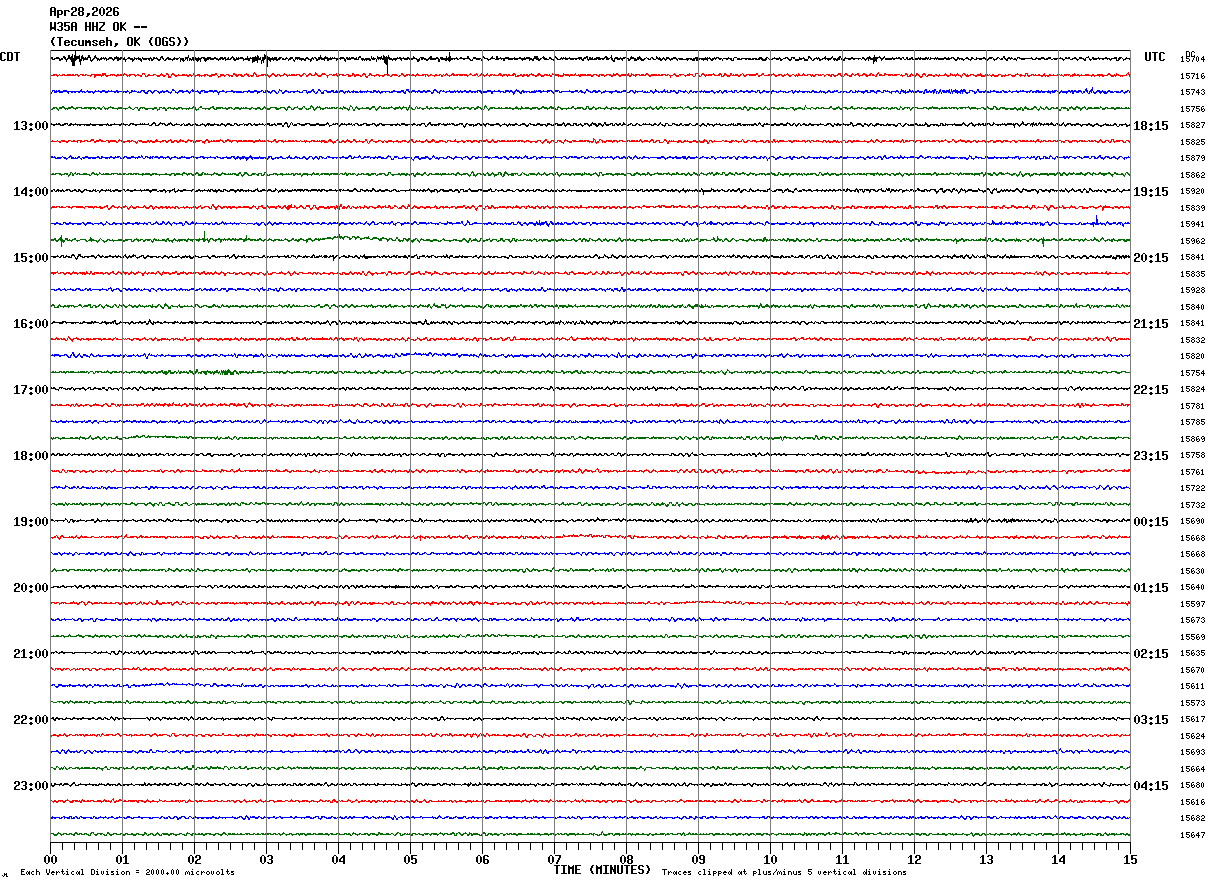The image size is (1210, 886).
Task: Click DC offset value 15690
Action: click(x=1192, y=522)
